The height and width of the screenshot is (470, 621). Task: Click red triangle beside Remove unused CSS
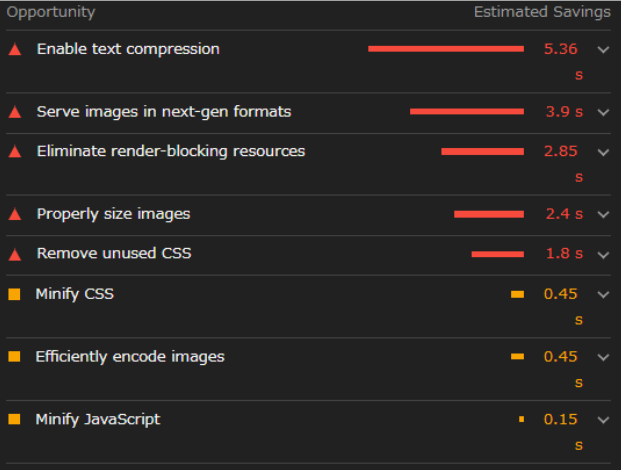[15, 254]
